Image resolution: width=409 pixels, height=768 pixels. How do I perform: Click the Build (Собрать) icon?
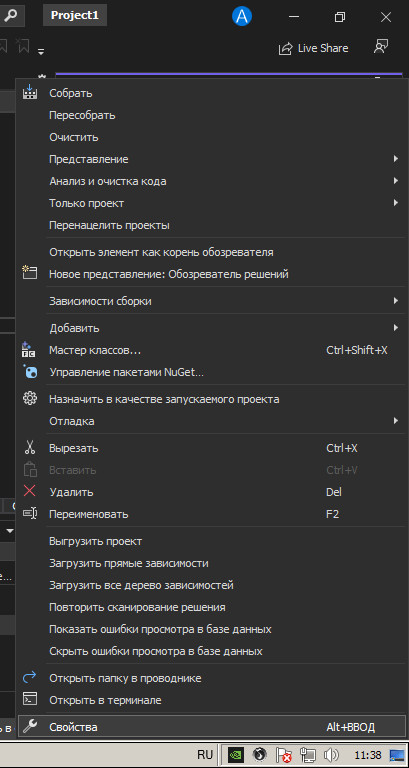pyautogui.click(x=30, y=93)
